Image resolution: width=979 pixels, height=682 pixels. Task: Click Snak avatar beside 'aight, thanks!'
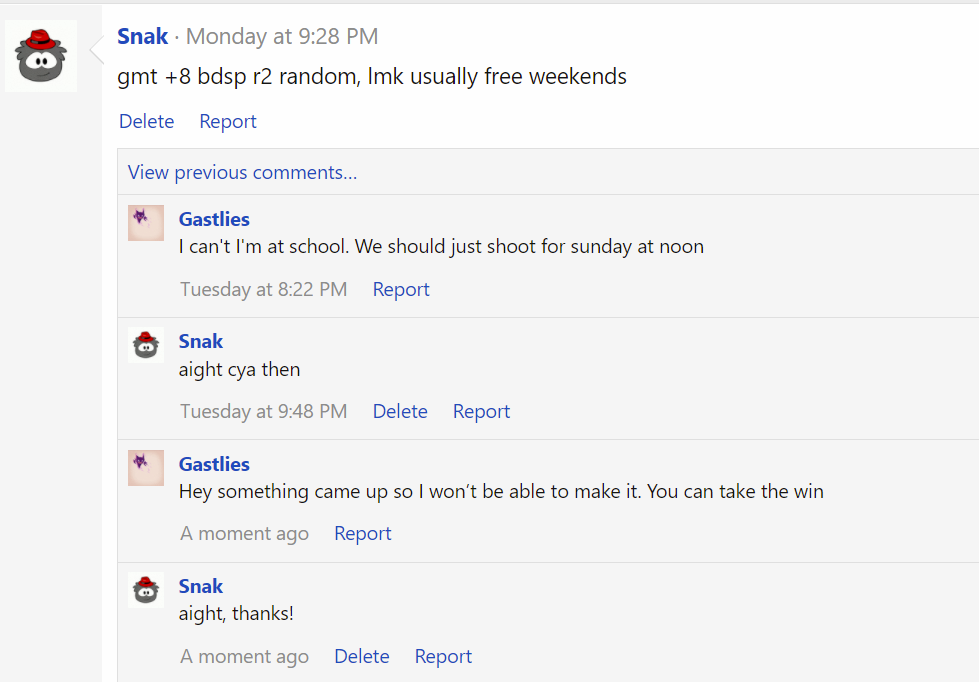pos(146,590)
